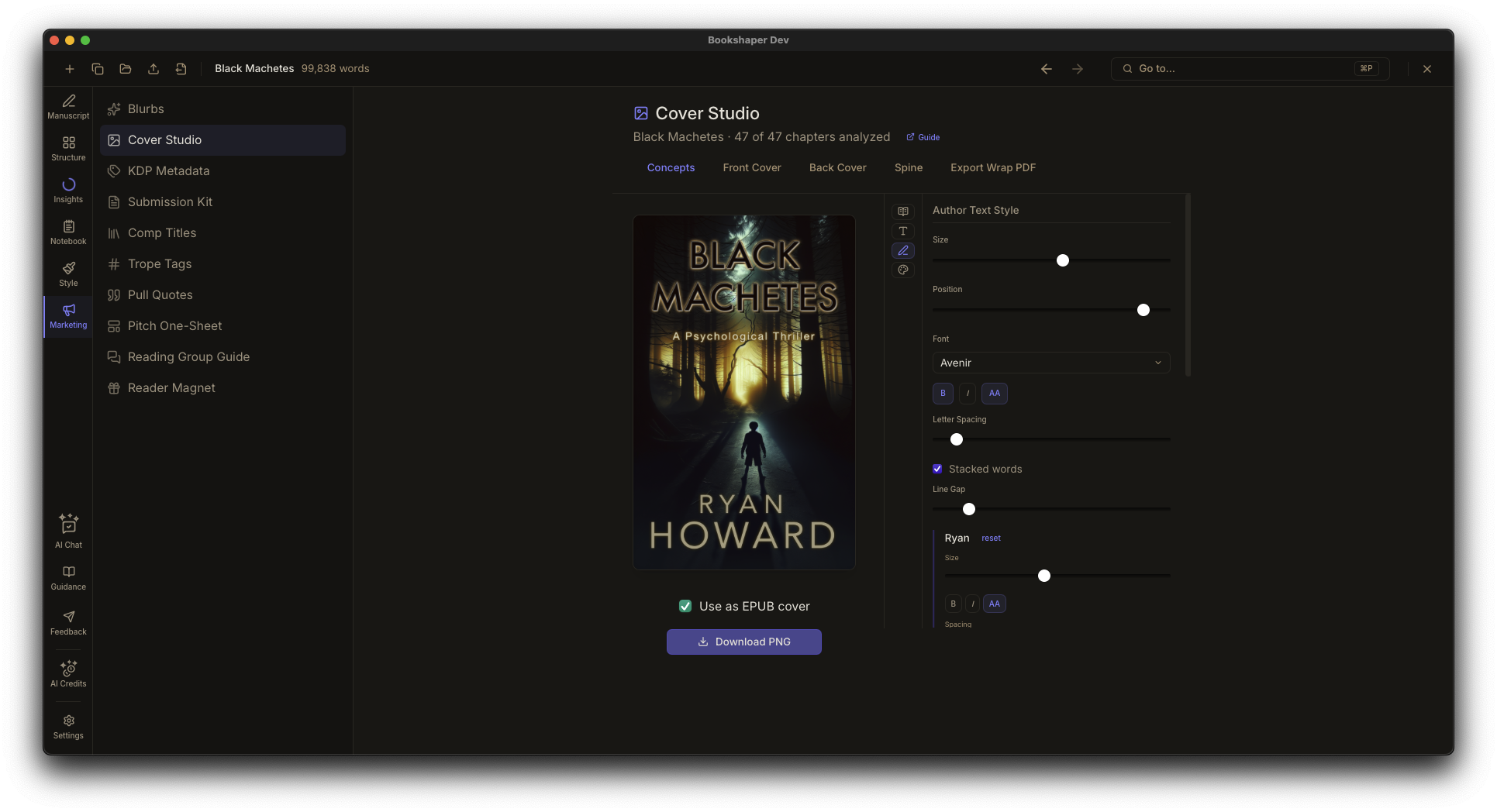The image size is (1497, 812).
Task: Click the Cover Studio header image icon
Action: tap(641, 113)
